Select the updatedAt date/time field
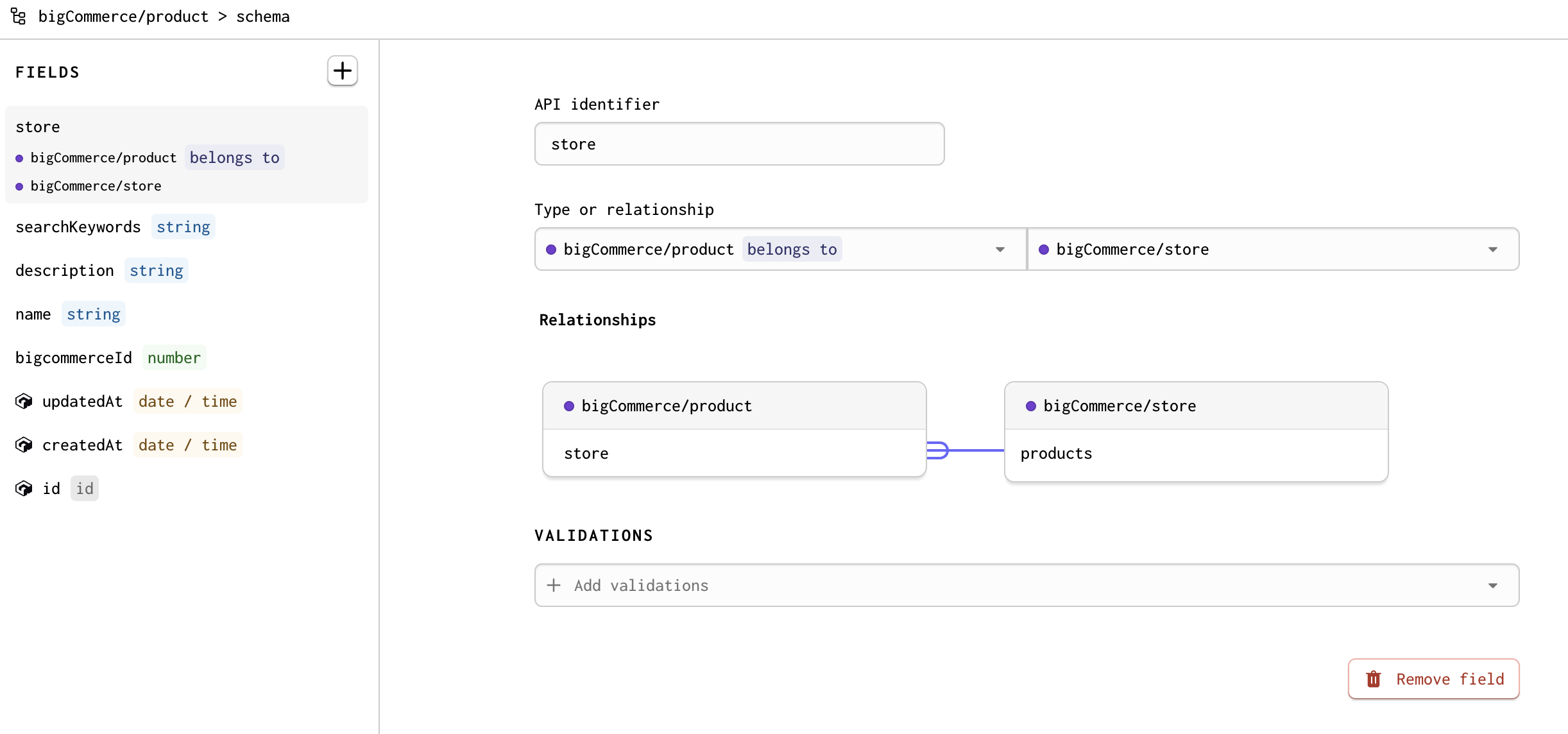The width and height of the screenshot is (1568, 734). point(187,401)
